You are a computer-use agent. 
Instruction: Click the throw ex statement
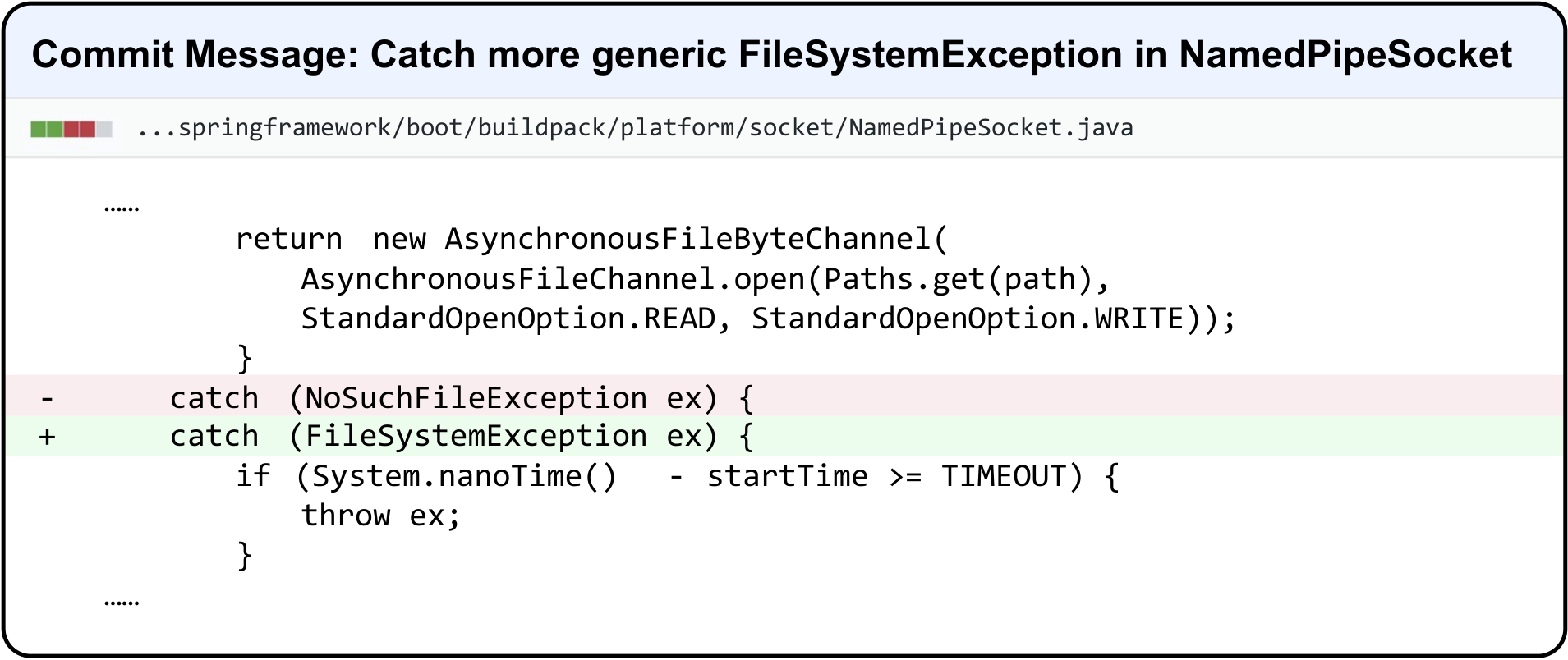tap(381, 516)
